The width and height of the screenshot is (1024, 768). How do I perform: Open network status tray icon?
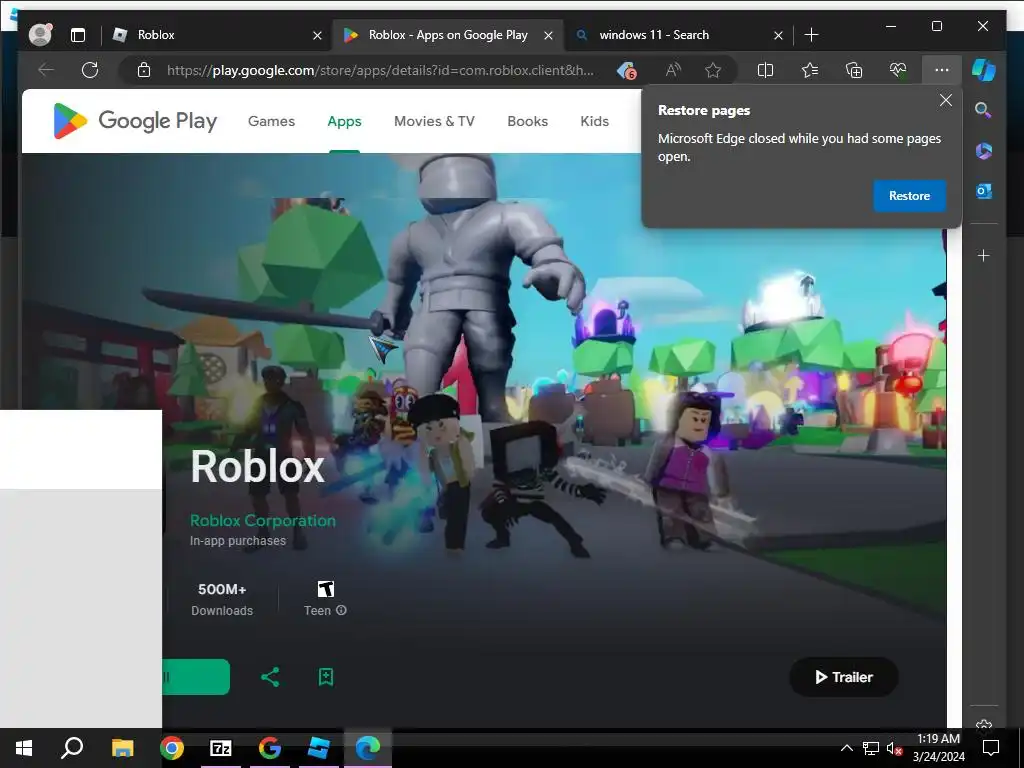pos(871,748)
